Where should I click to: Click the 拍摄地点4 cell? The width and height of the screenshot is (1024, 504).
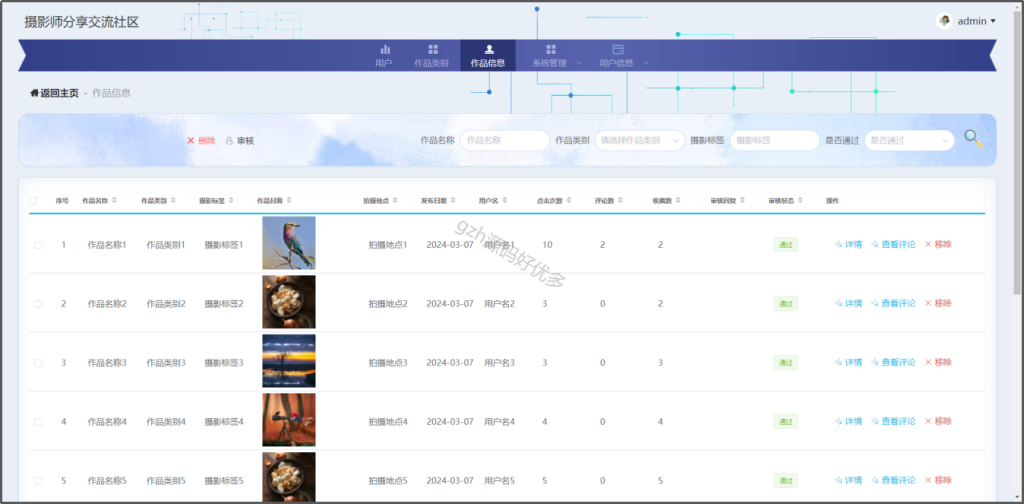pos(388,422)
